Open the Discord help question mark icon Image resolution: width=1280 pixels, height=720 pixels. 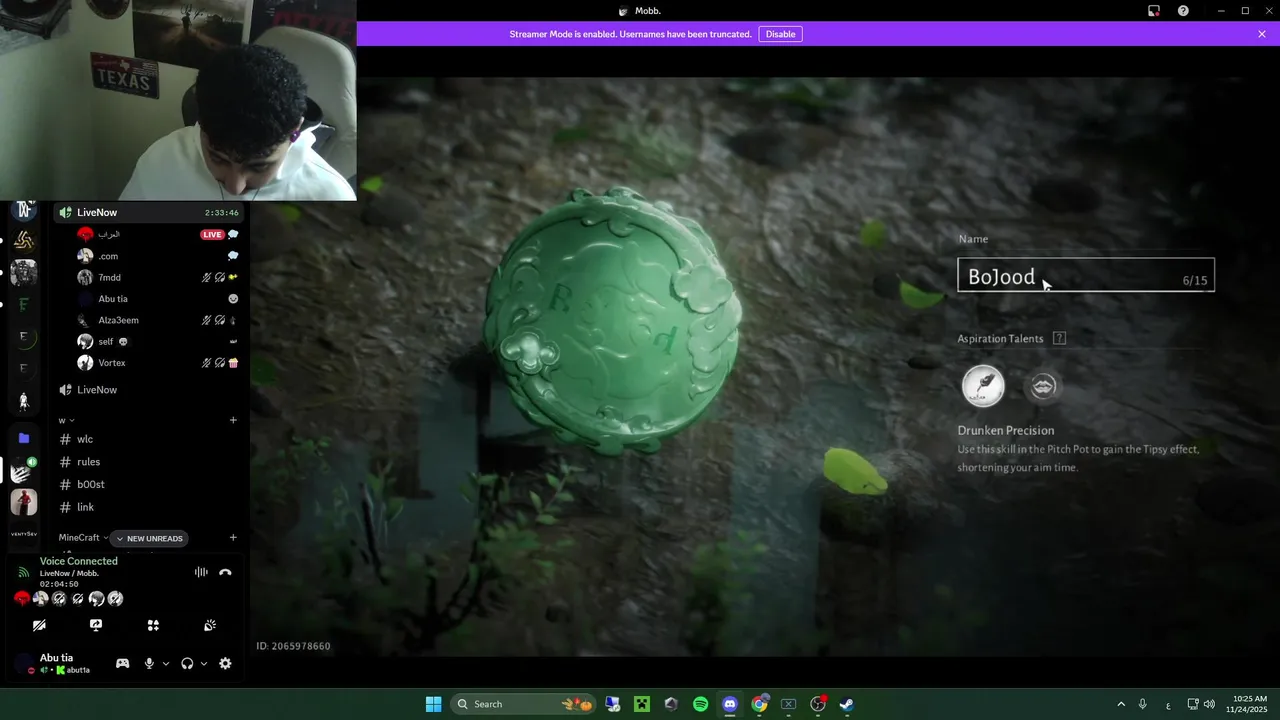point(1183,11)
